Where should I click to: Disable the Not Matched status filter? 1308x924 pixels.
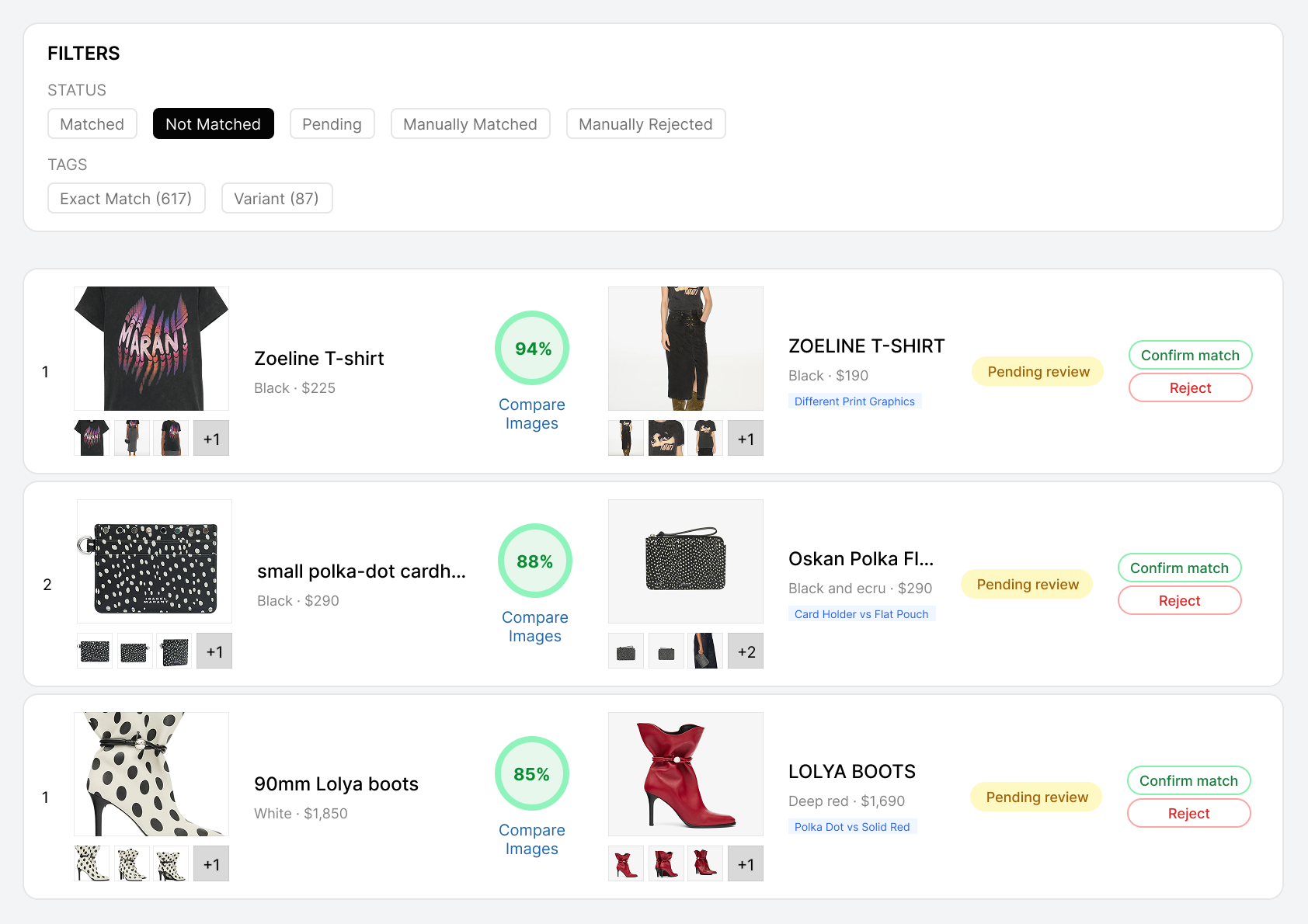tap(213, 123)
